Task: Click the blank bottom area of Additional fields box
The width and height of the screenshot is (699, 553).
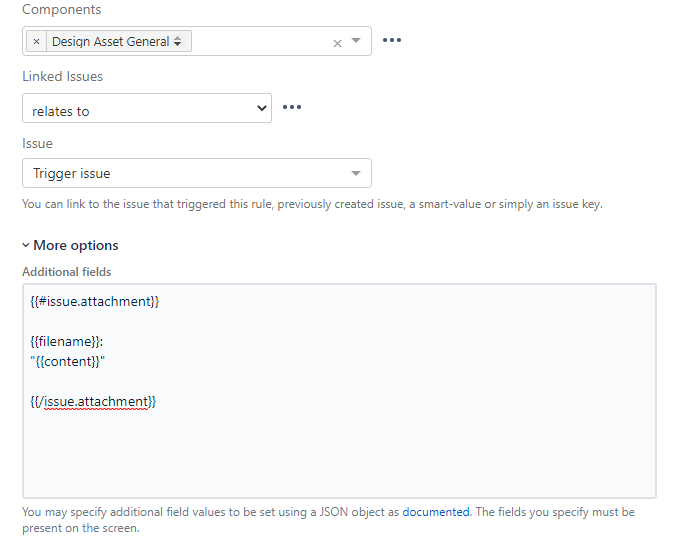Action: tap(339, 455)
